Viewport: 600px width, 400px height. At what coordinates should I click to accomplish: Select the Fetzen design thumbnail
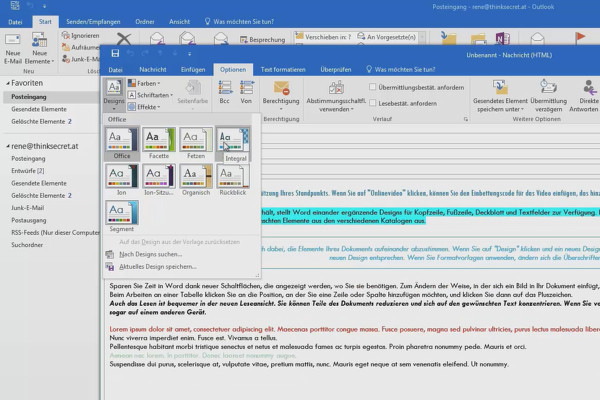click(x=196, y=143)
